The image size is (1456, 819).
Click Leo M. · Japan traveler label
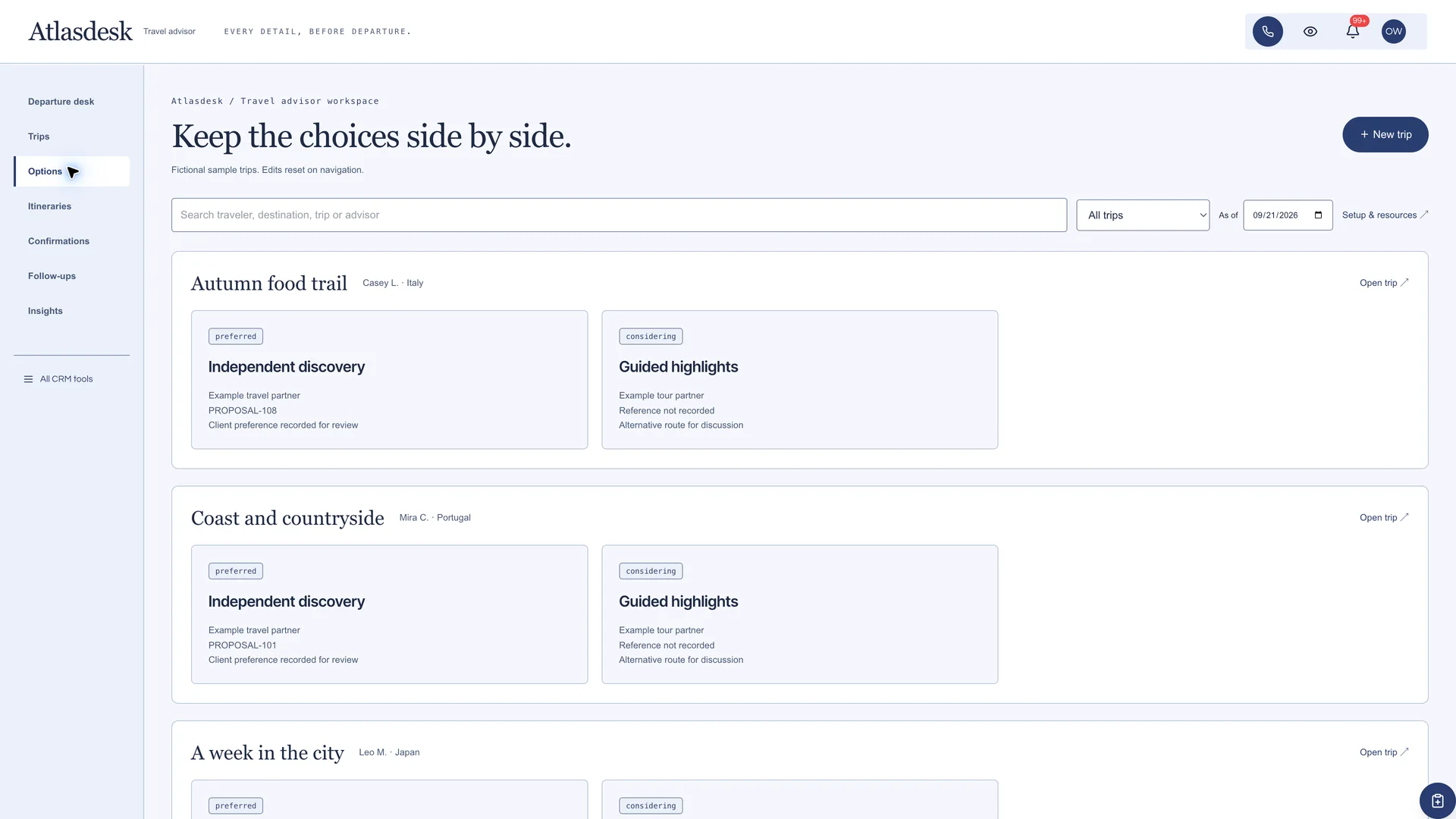click(x=389, y=752)
